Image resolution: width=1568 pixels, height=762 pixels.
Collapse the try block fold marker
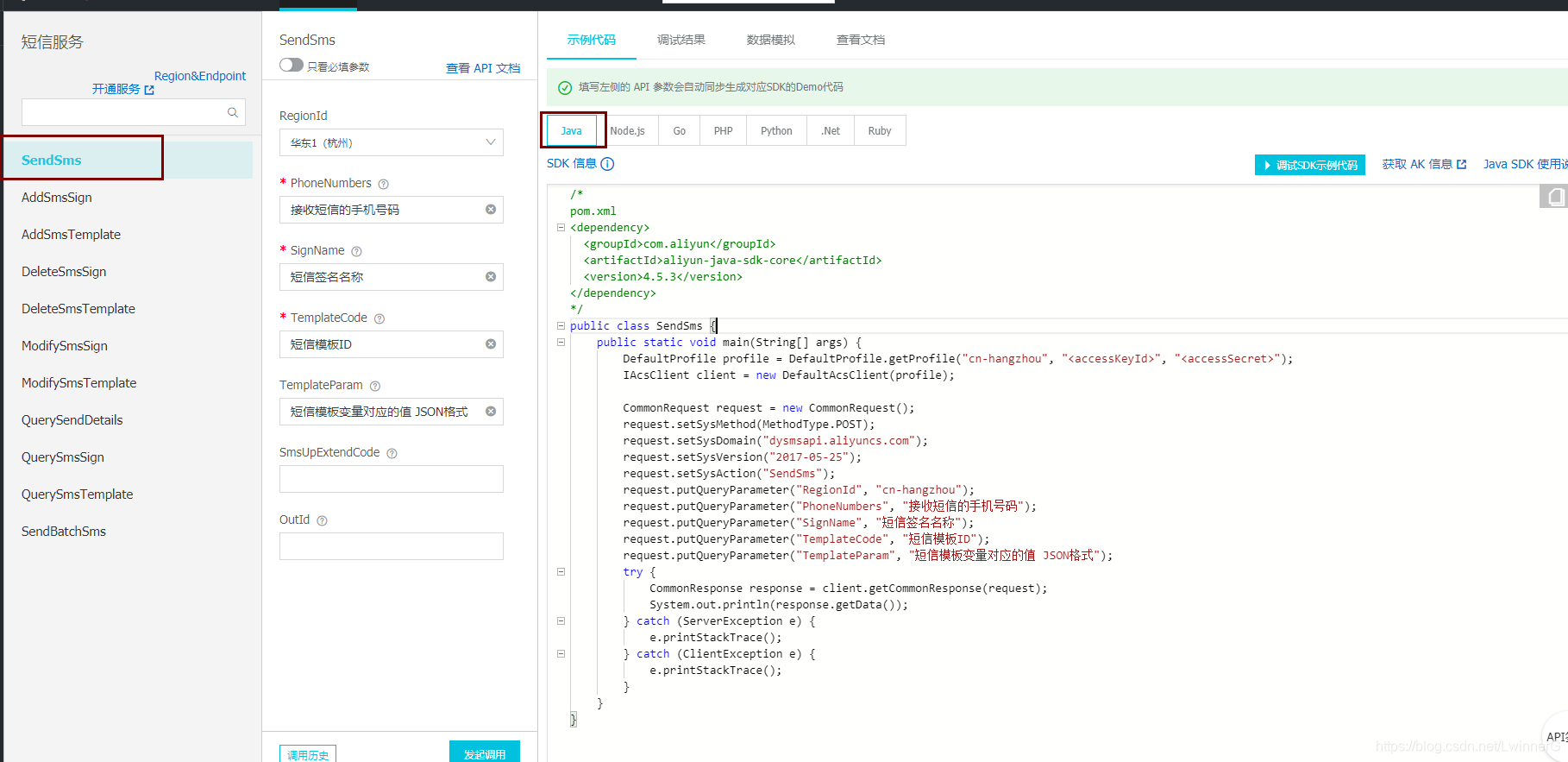coord(561,572)
